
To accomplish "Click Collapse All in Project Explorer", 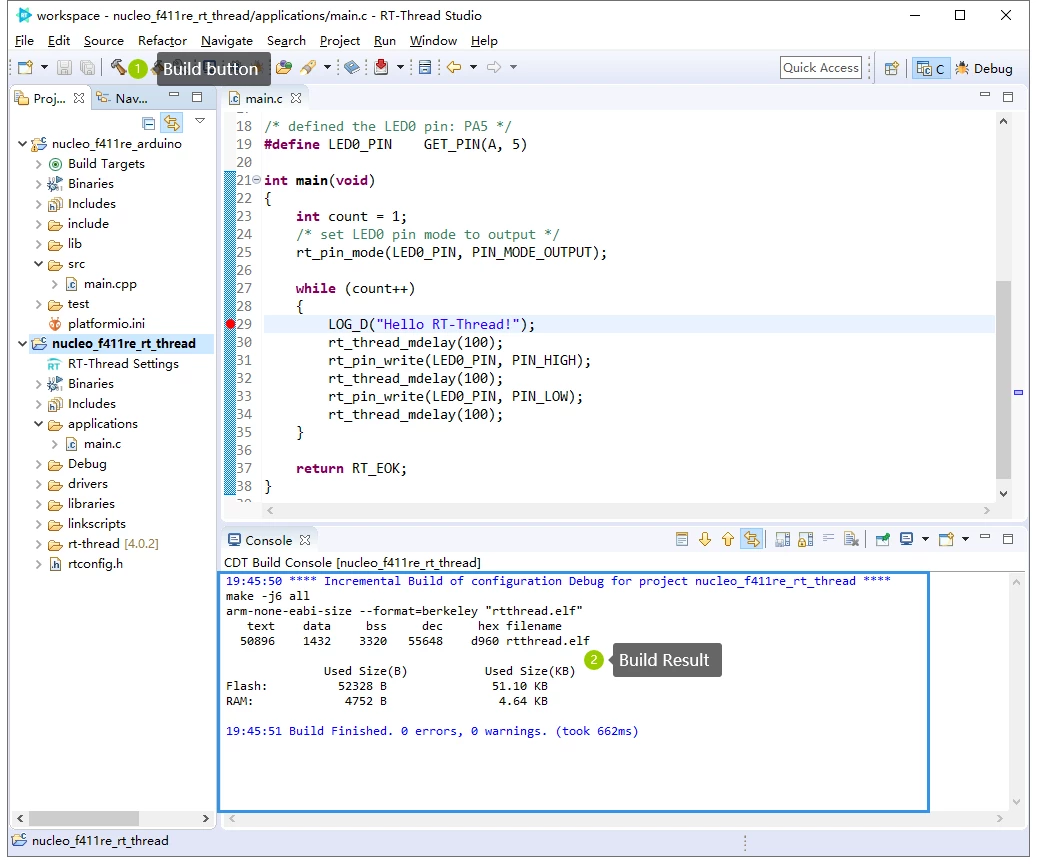I will [x=149, y=124].
